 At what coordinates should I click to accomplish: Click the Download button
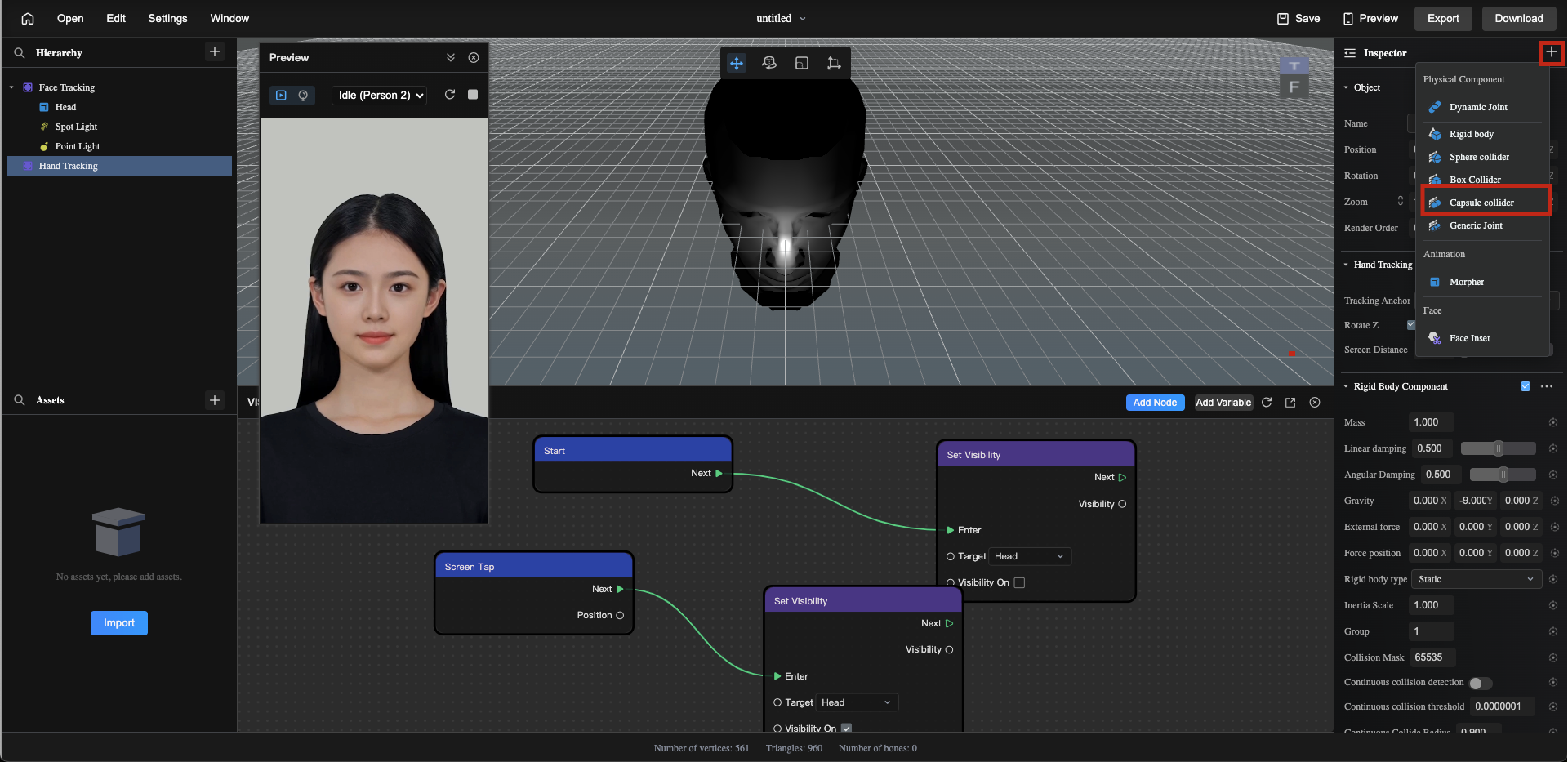1519,18
